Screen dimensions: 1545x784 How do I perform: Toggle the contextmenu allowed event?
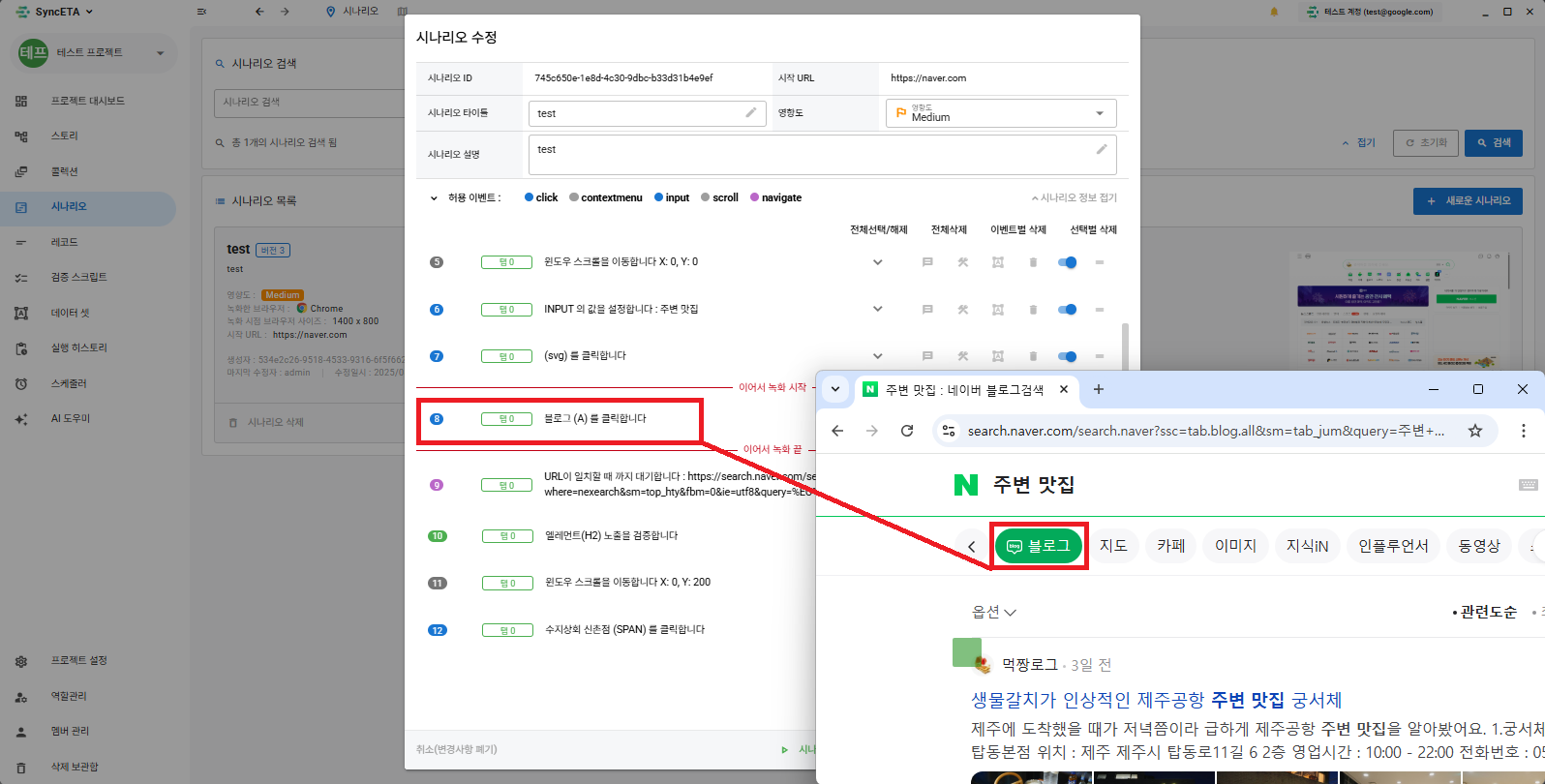coord(606,197)
